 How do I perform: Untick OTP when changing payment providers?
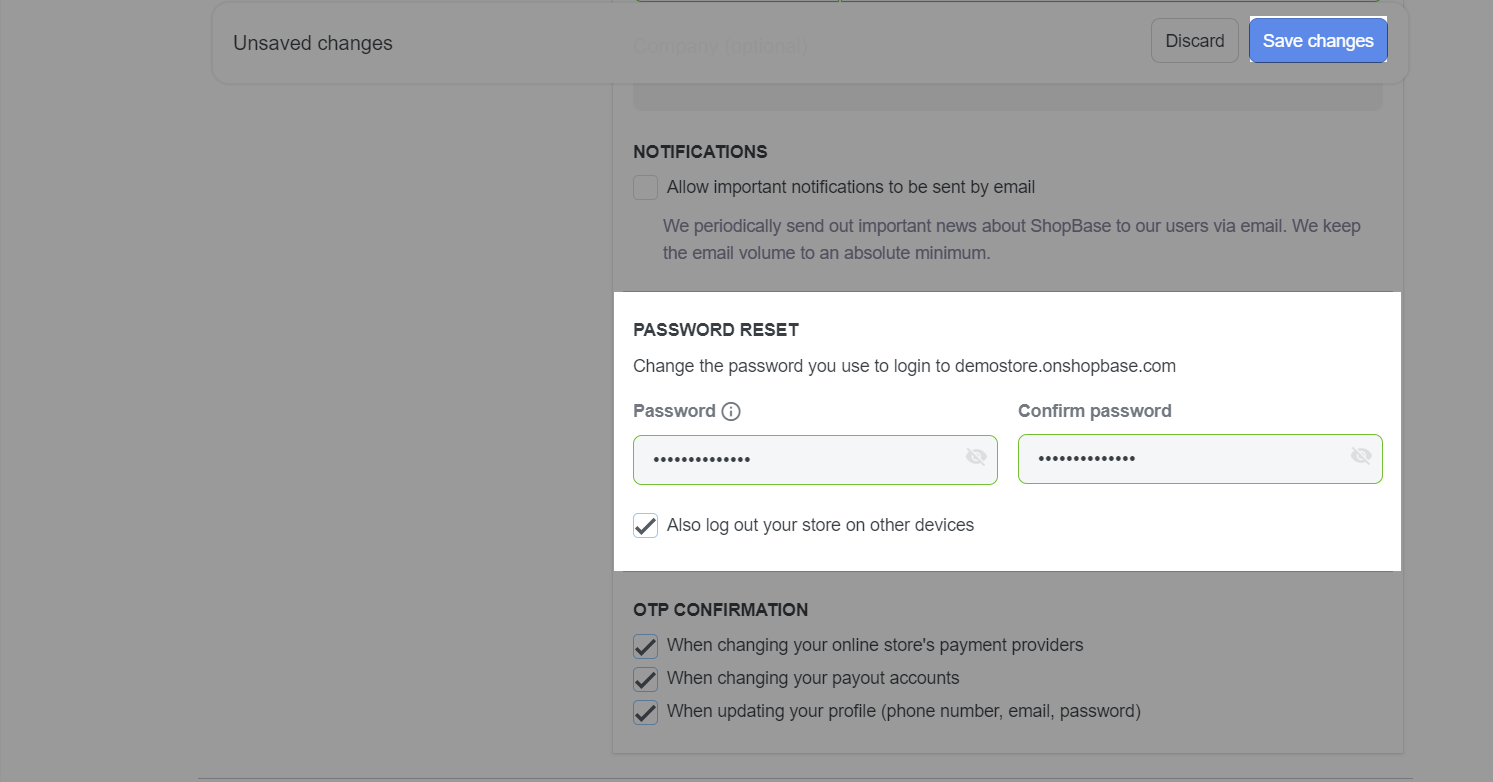(x=646, y=646)
